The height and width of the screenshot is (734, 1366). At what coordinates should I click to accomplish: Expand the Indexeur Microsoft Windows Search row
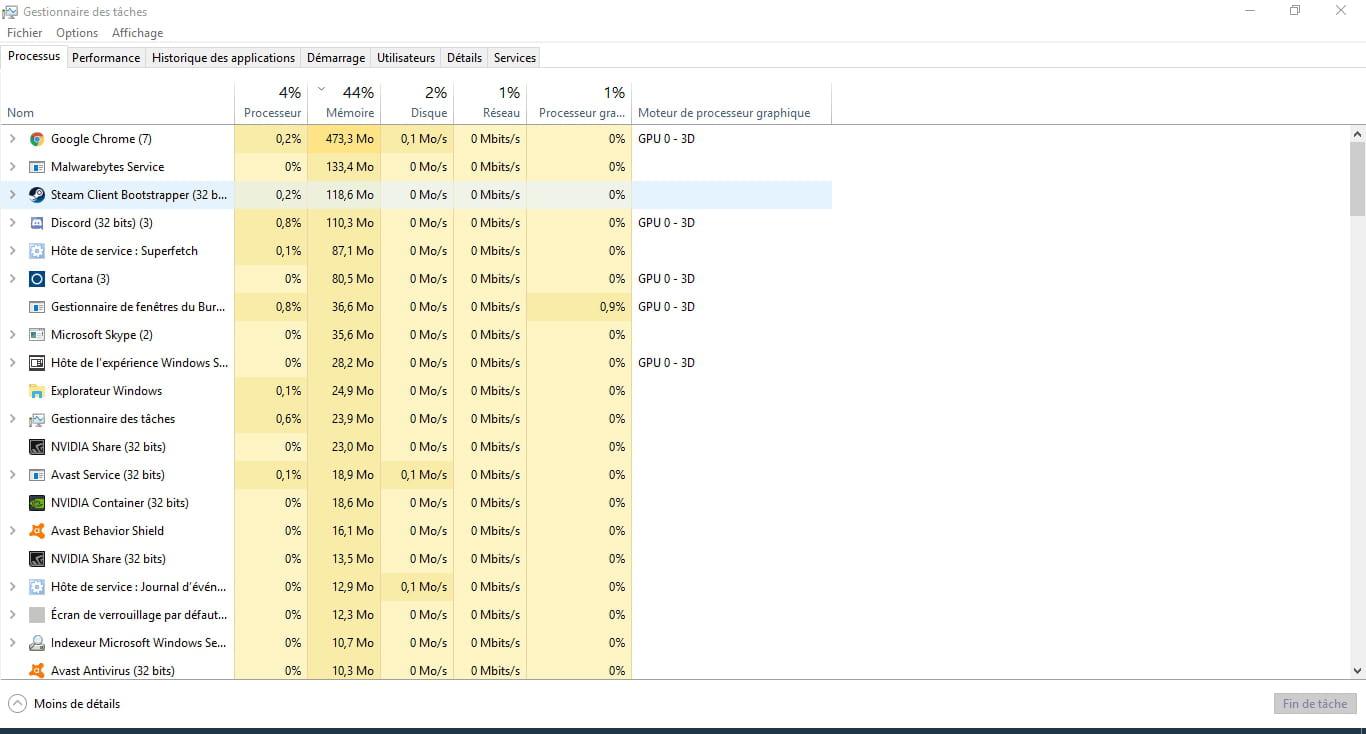point(12,643)
